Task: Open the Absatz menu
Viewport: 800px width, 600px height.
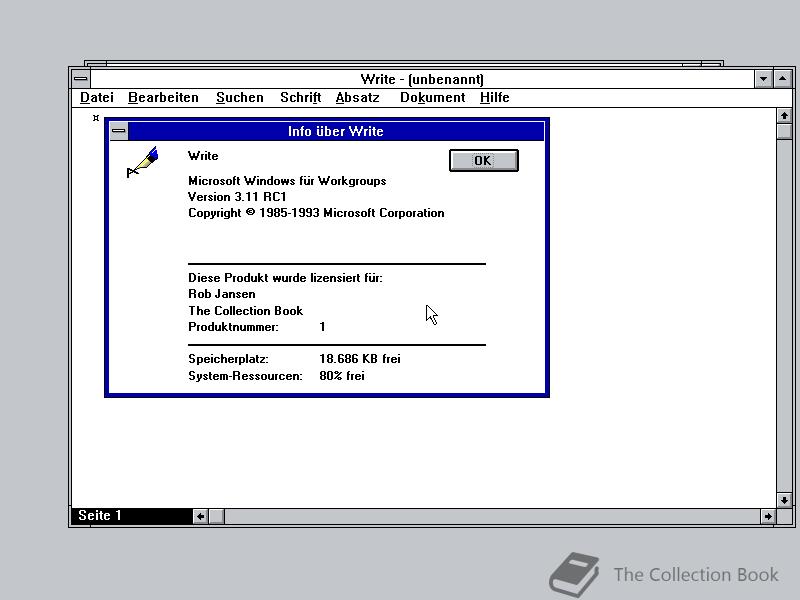Action: 357,97
